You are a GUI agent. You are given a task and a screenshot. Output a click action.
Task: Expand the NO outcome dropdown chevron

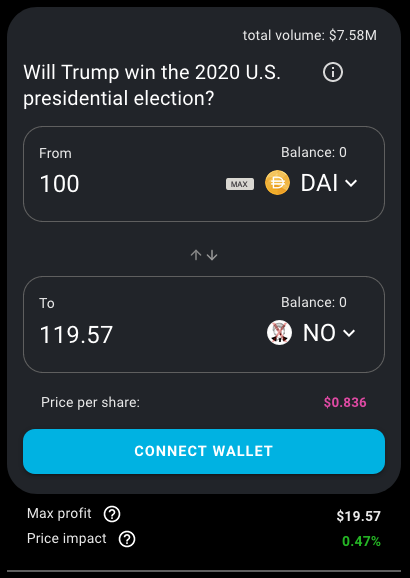coord(349,333)
